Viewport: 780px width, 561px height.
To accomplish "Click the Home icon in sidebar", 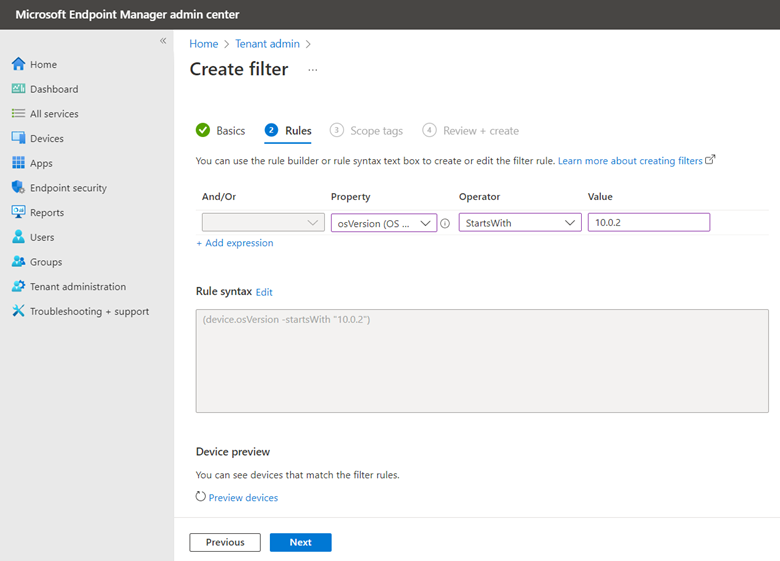I will pyautogui.click(x=18, y=64).
